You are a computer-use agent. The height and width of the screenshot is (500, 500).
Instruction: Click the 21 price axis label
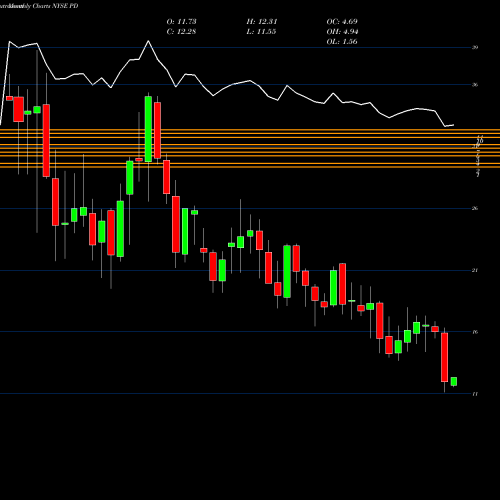click(x=475, y=270)
